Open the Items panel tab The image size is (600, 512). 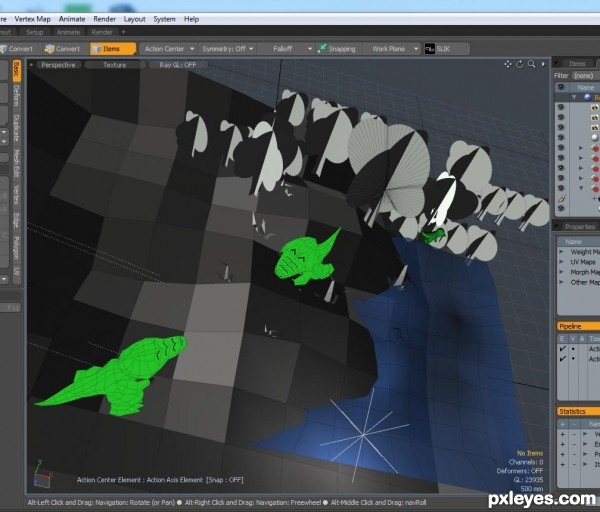(577, 64)
